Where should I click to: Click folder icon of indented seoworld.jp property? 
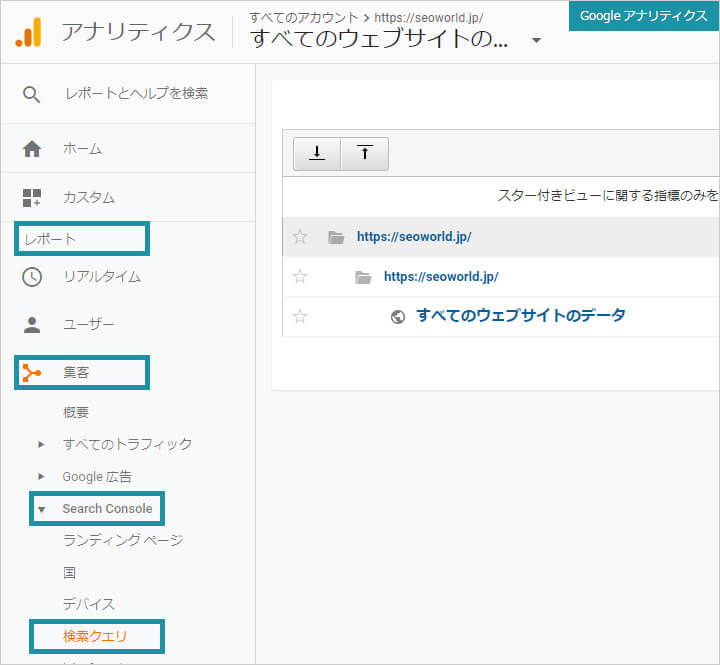(x=363, y=277)
